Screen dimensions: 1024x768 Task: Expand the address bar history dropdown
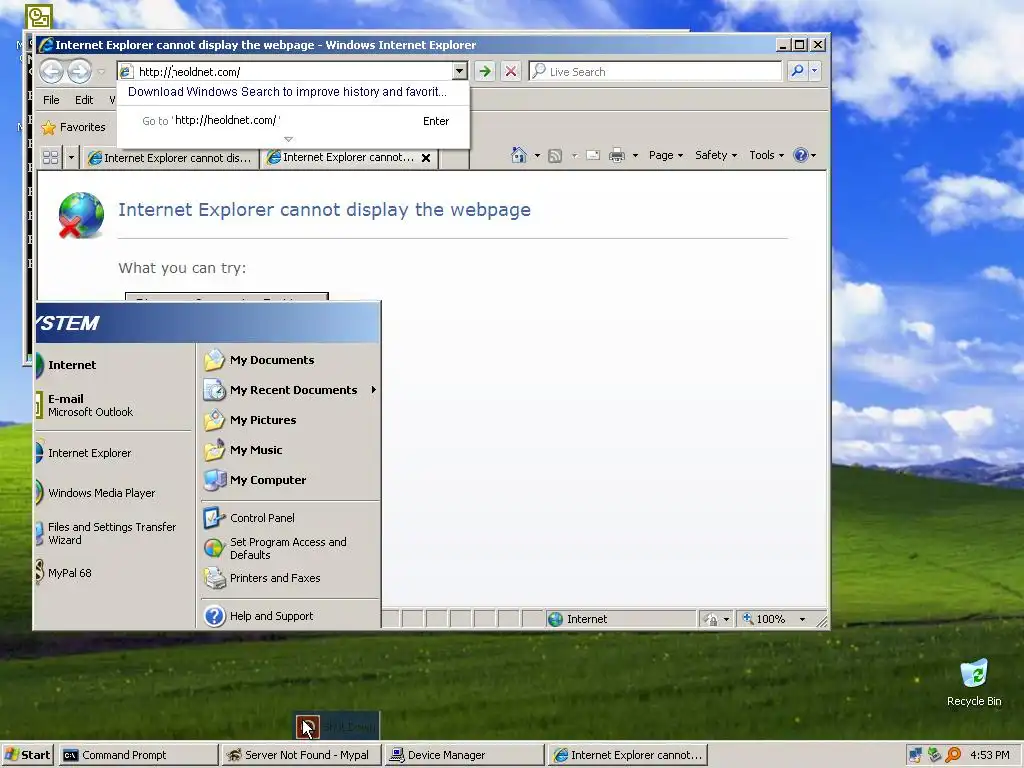tap(460, 71)
